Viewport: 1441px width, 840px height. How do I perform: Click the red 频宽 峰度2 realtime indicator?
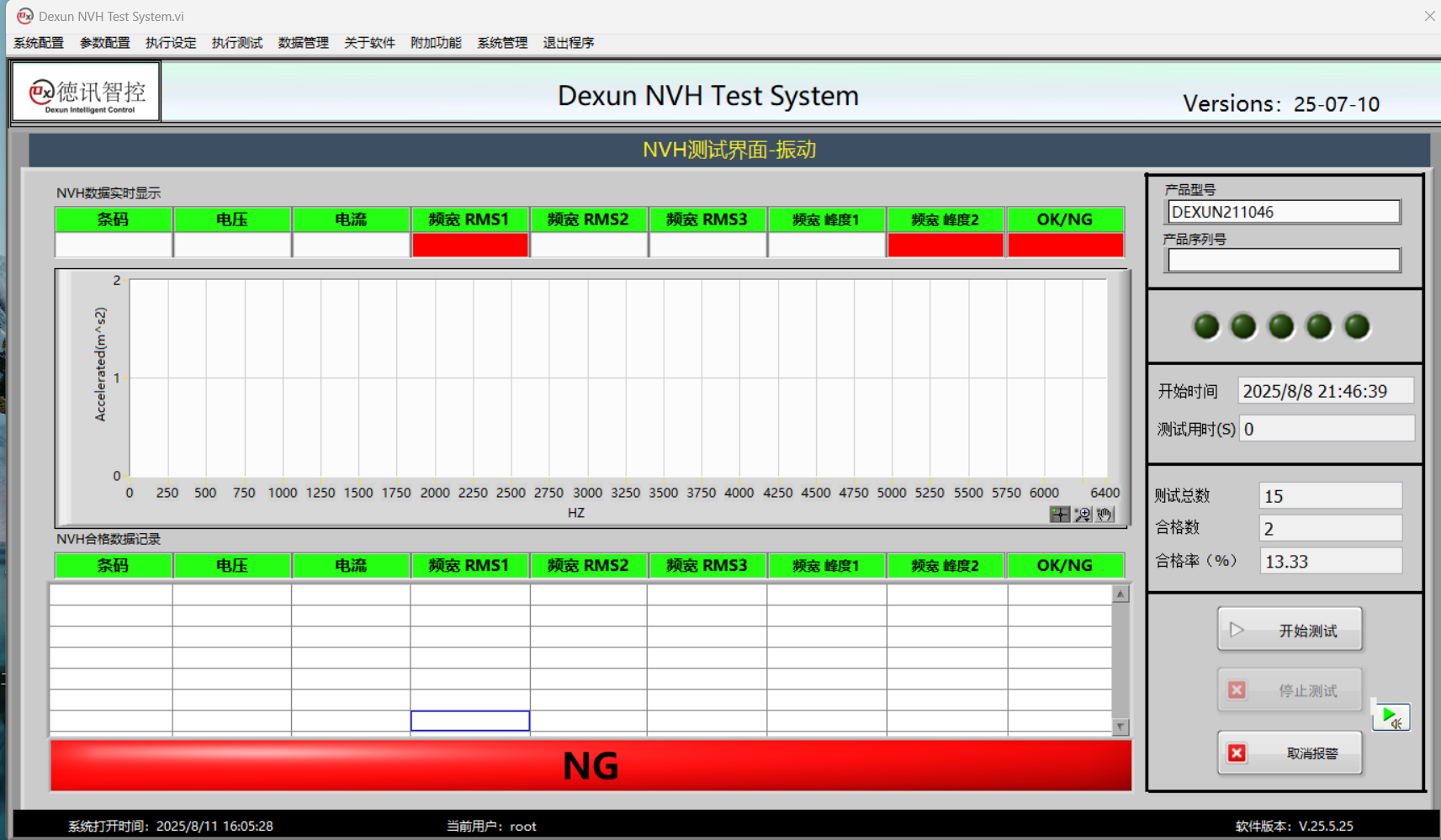click(946, 245)
